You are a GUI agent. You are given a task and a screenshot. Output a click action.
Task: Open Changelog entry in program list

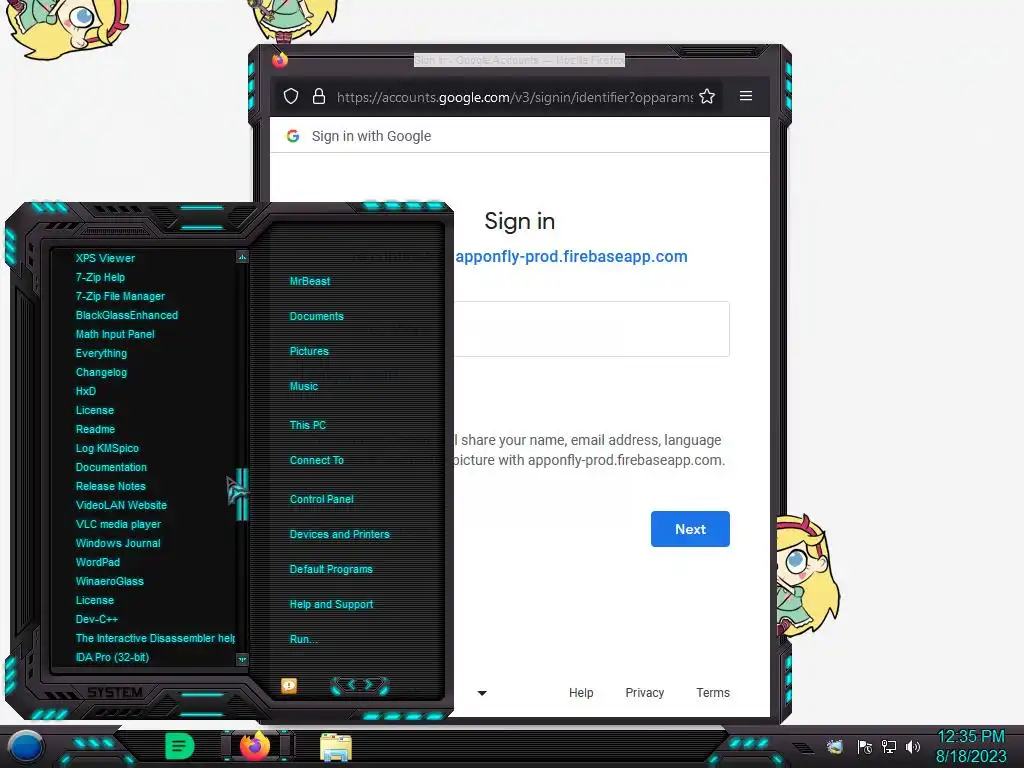click(101, 372)
